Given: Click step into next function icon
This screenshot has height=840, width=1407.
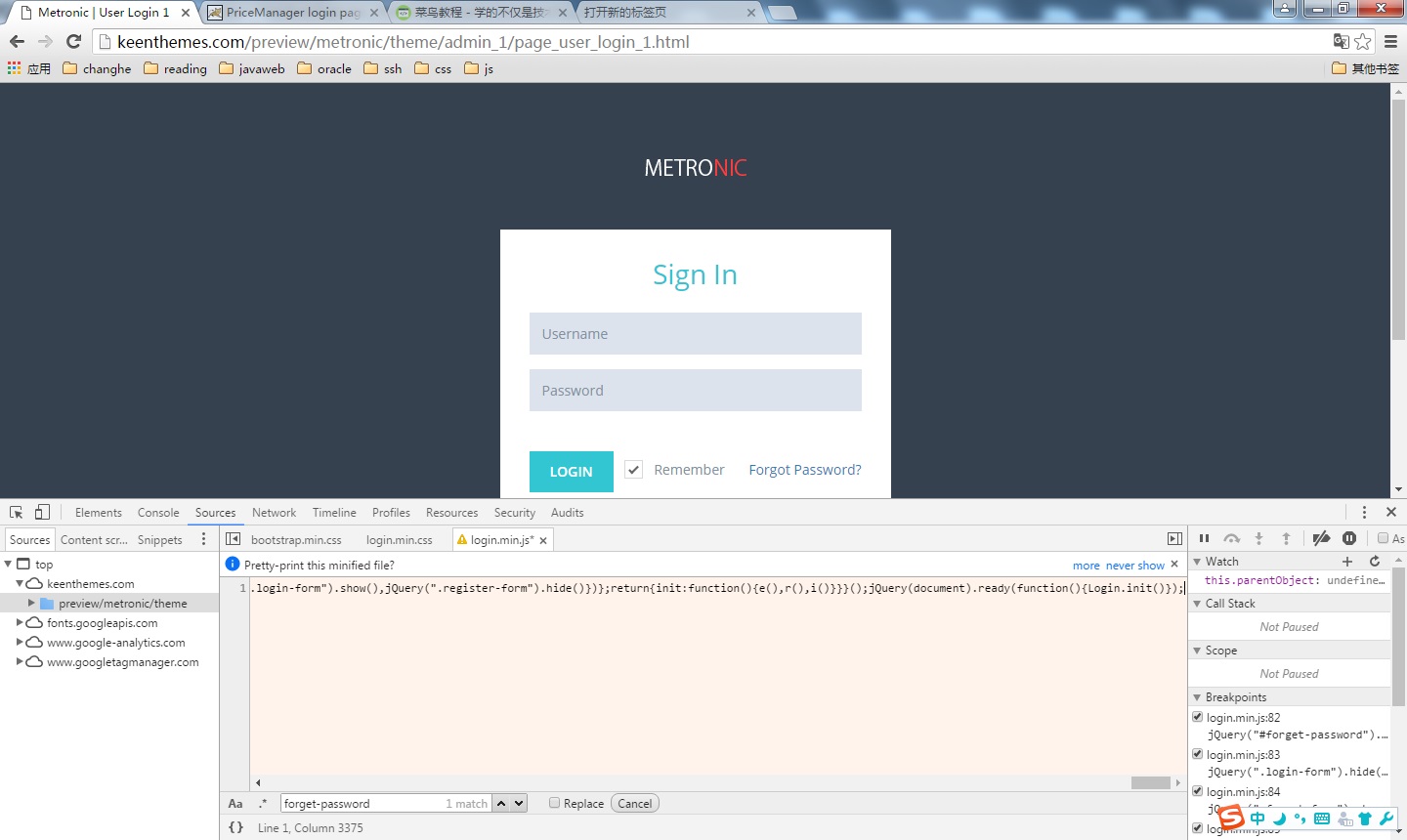Looking at the screenshot, I should (x=1259, y=538).
